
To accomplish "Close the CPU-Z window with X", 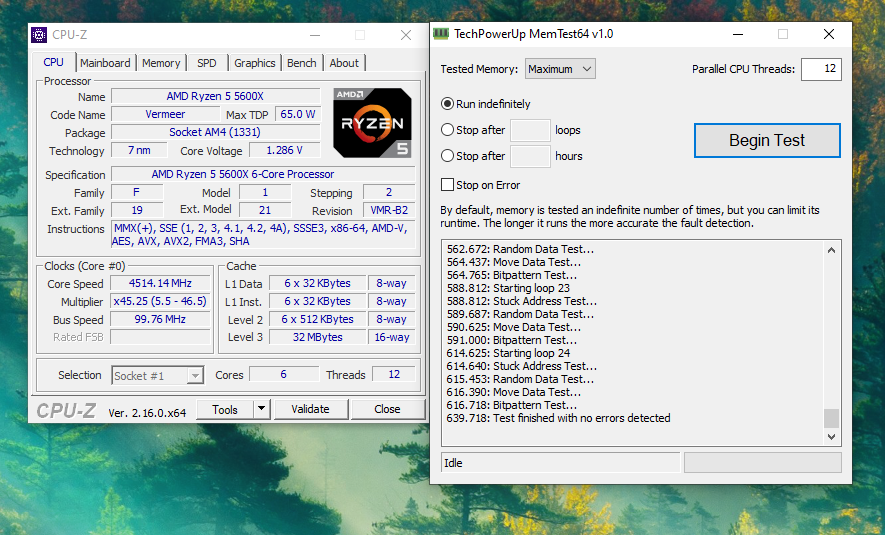I will (x=406, y=35).
